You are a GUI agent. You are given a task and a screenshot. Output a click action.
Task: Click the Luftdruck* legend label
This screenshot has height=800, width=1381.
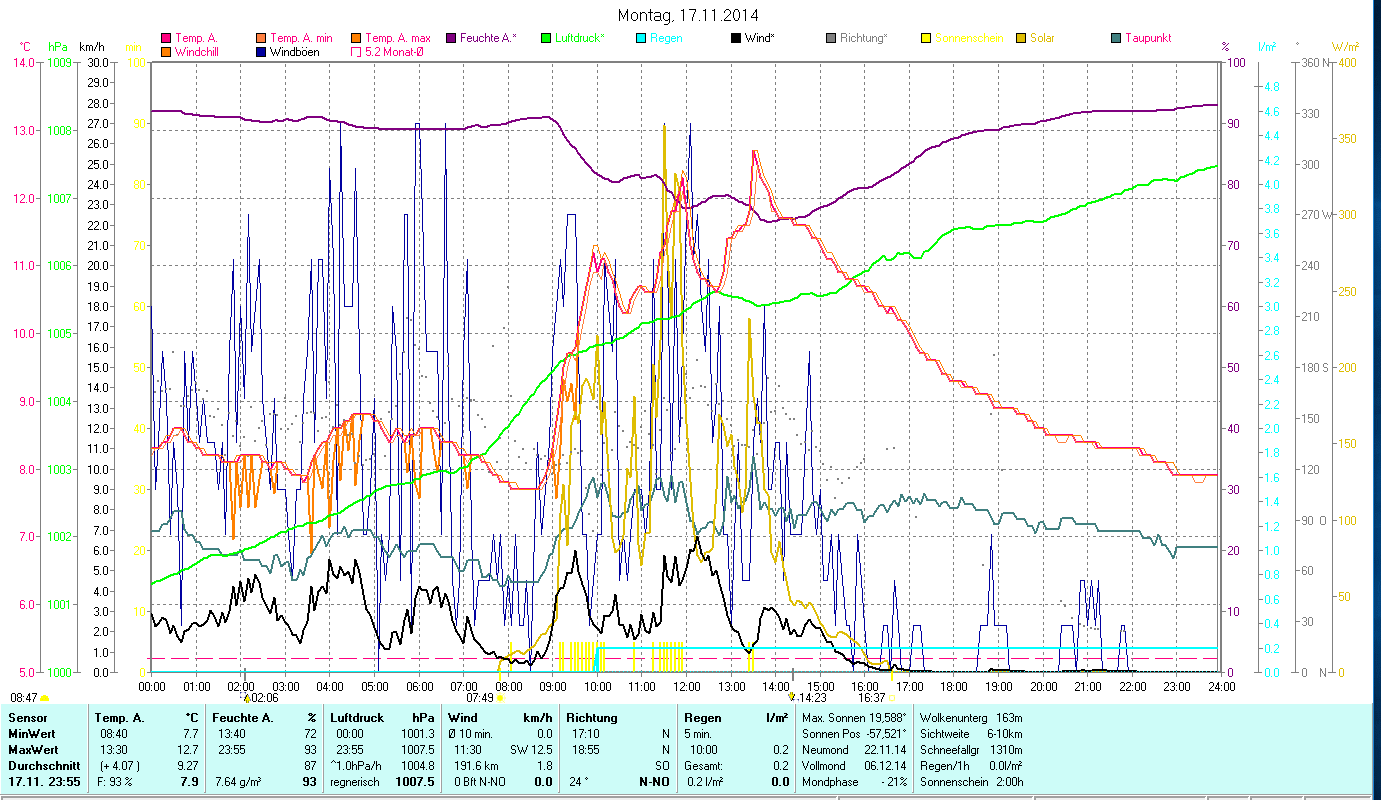(582, 38)
